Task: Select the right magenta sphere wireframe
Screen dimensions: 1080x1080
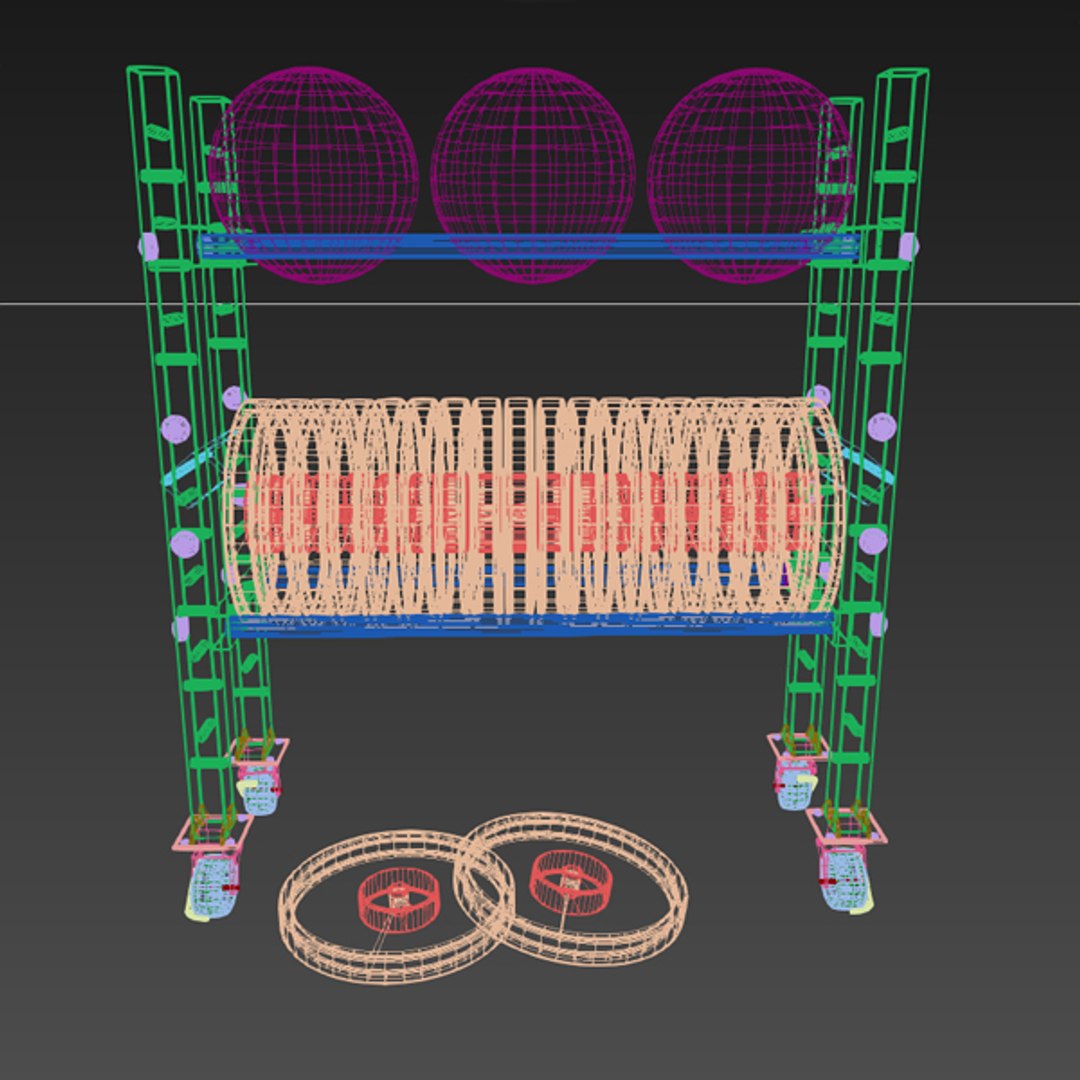Action: 751,175
